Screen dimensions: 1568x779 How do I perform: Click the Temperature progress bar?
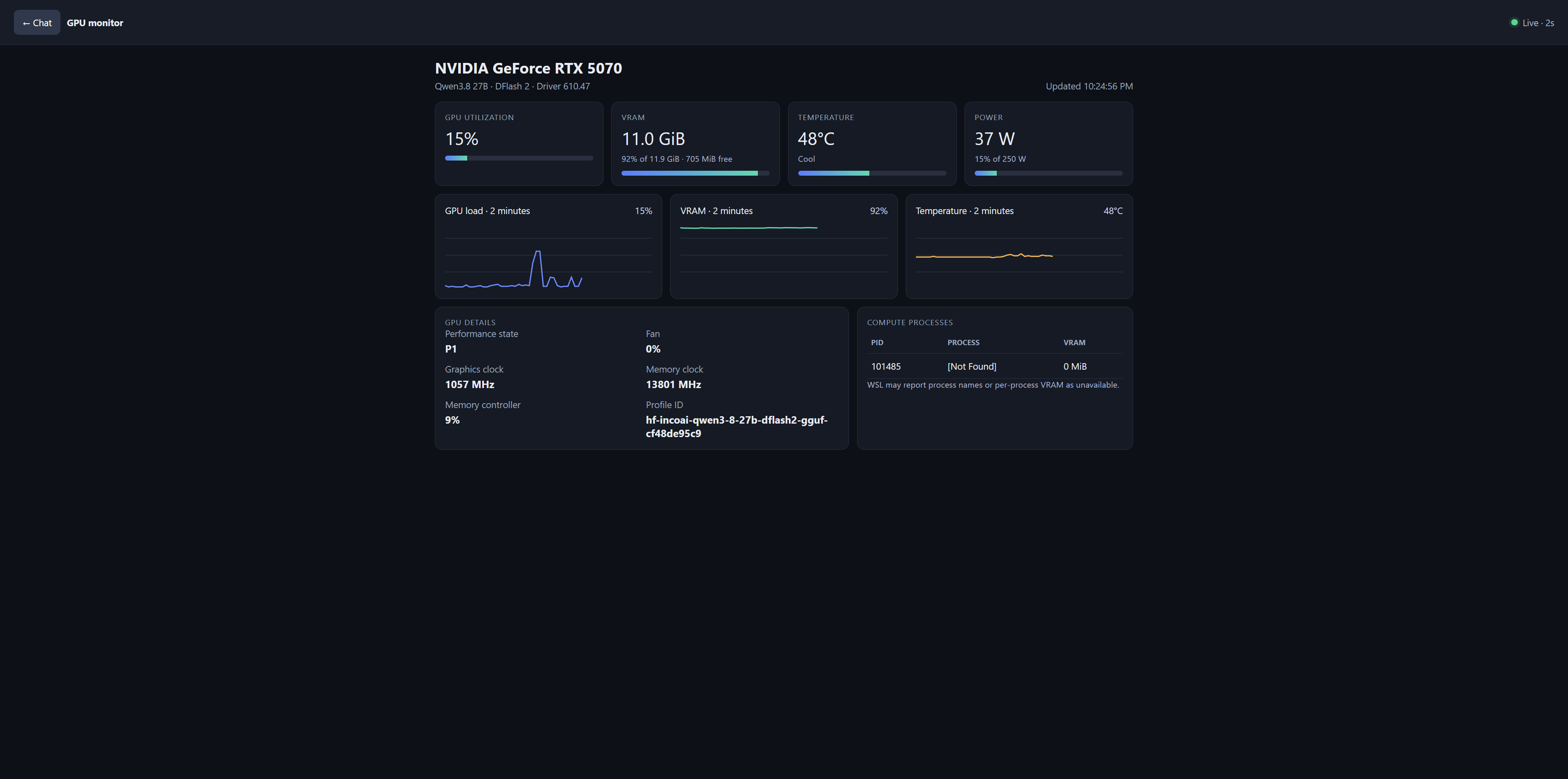coord(872,173)
